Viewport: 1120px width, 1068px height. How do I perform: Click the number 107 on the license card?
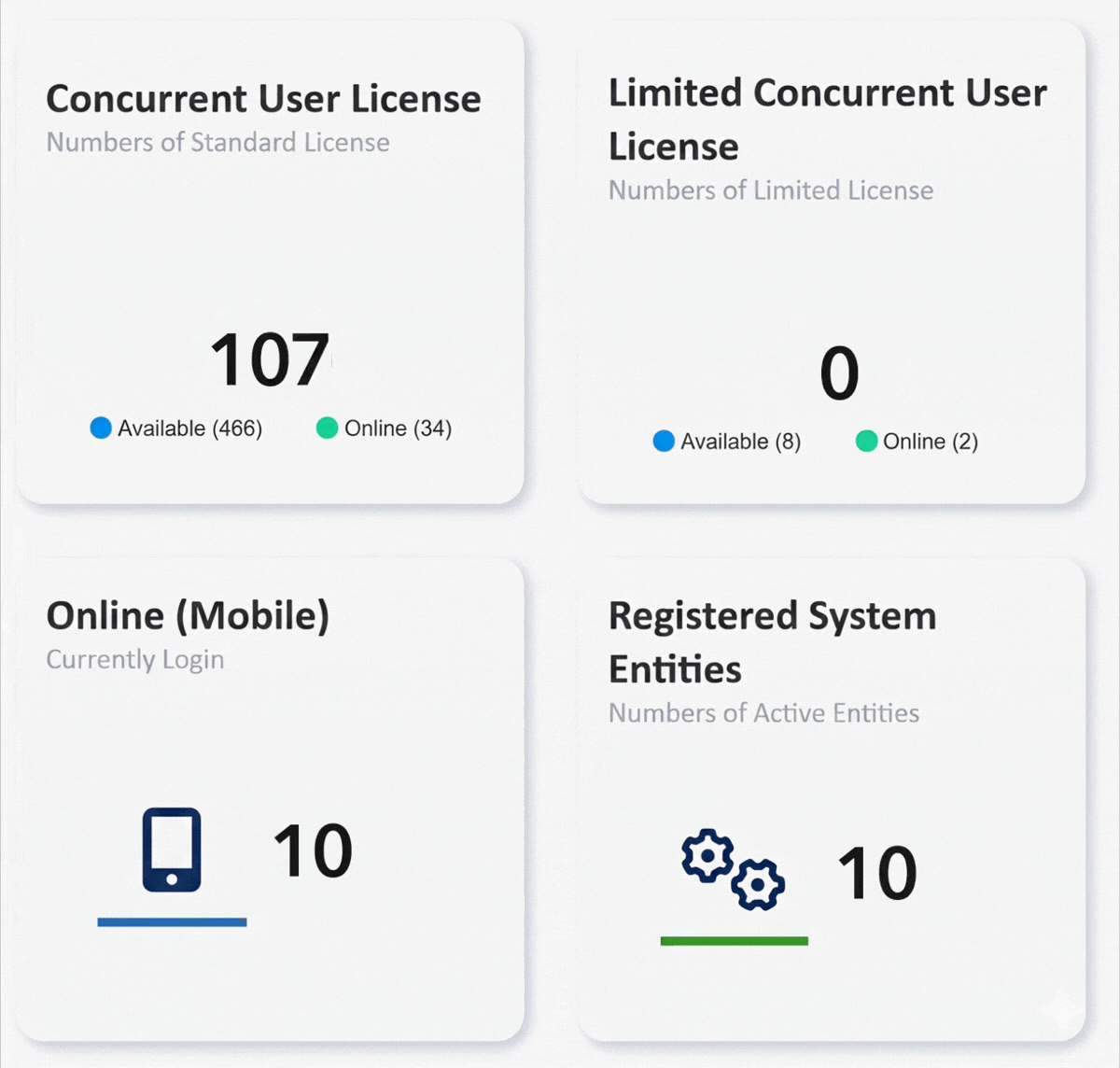pyautogui.click(x=271, y=358)
